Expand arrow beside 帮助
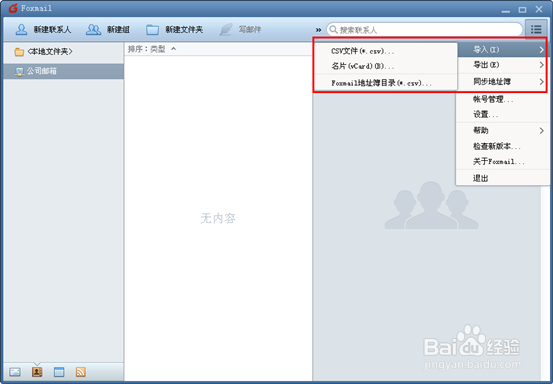553x384 pixels. click(x=541, y=131)
